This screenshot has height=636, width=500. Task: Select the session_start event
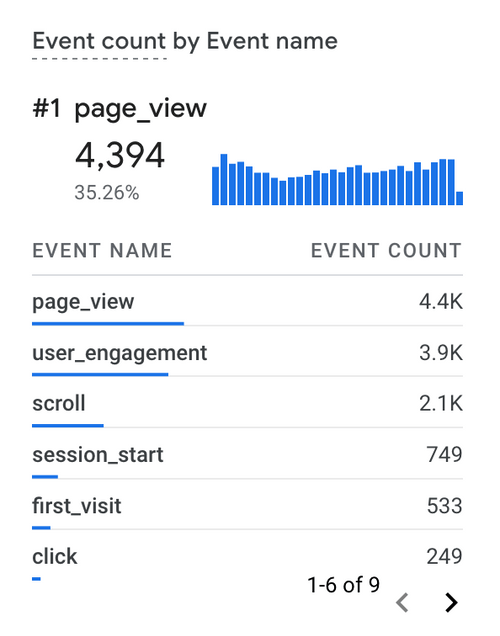coord(247,454)
